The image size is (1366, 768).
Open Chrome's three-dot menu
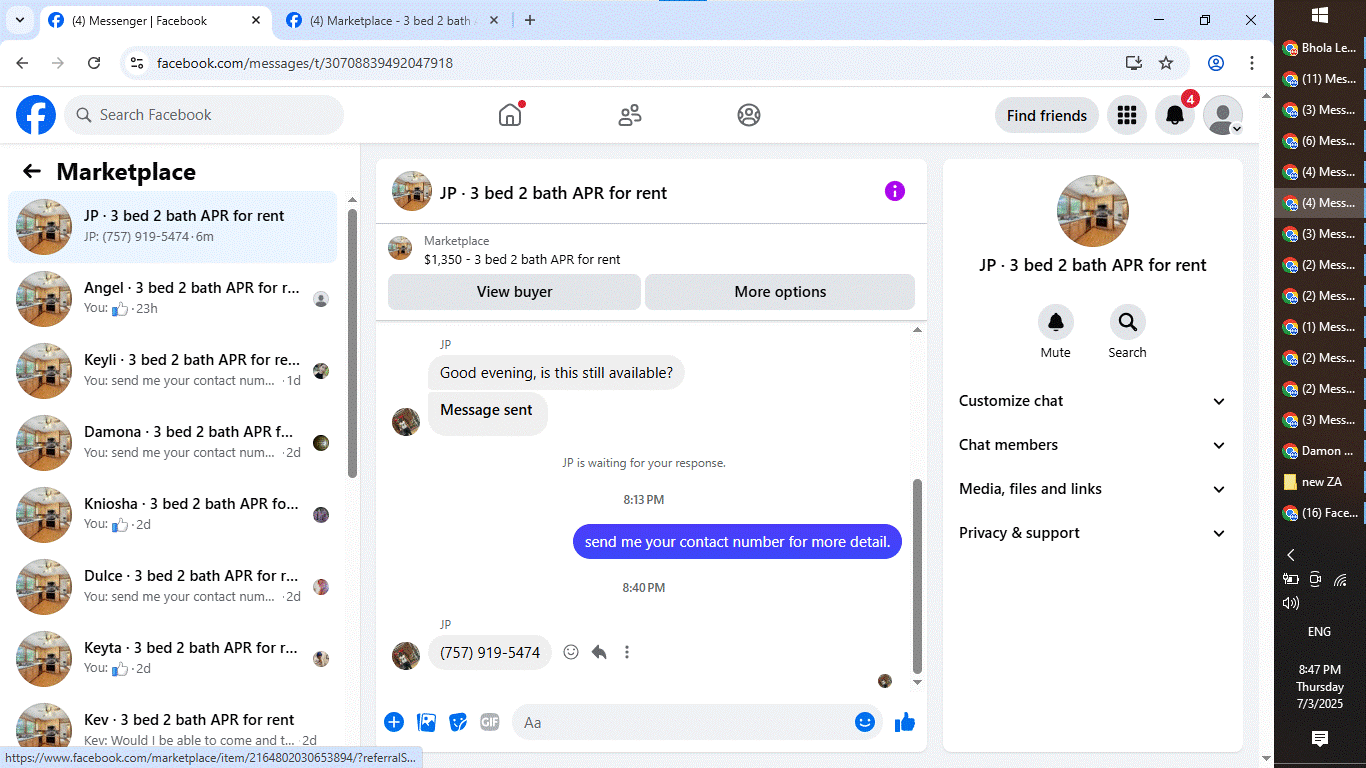[1252, 63]
